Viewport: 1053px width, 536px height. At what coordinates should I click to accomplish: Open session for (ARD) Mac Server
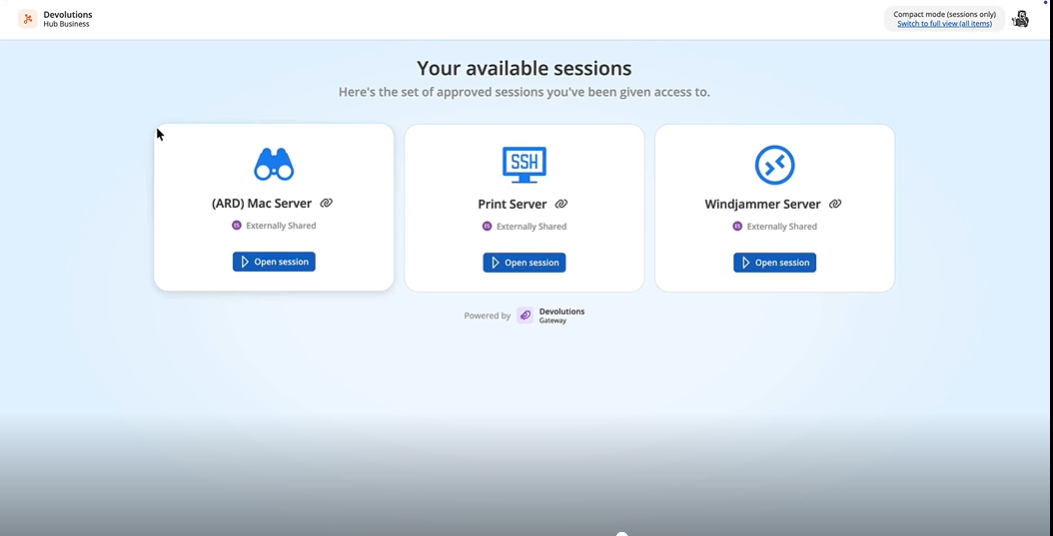[x=274, y=262]
